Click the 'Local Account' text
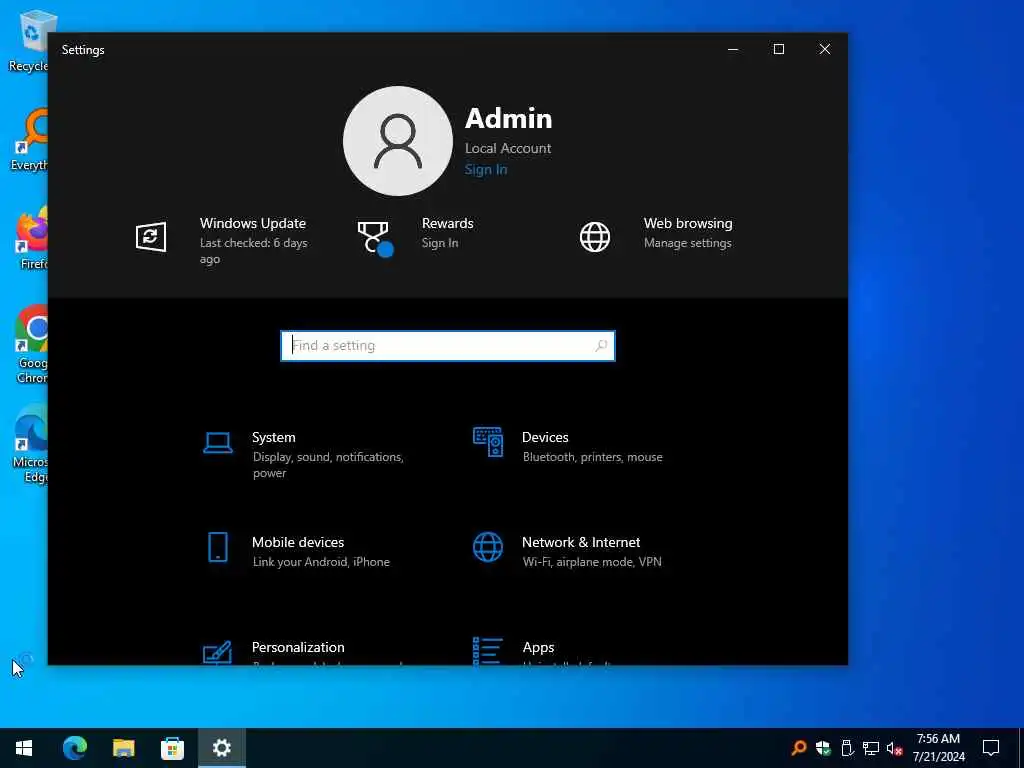The height and width of the screenshot is (768, 1024). tap(508, 148)
